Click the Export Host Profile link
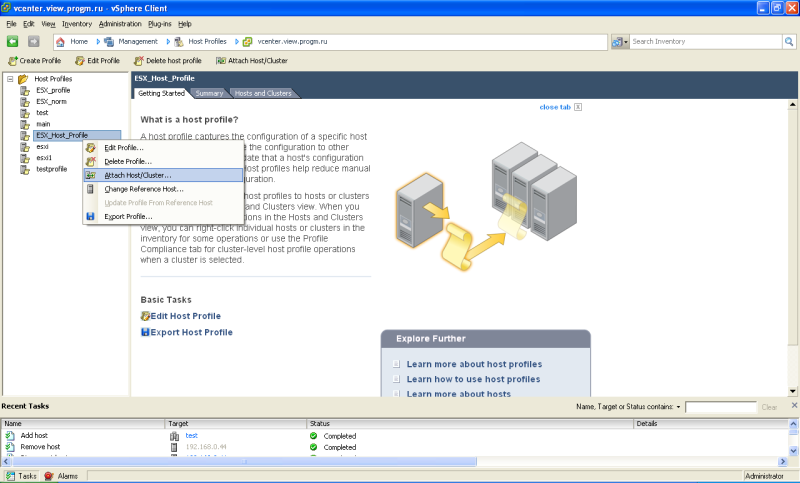Viewport: 800px width, 483px height. 191,332
